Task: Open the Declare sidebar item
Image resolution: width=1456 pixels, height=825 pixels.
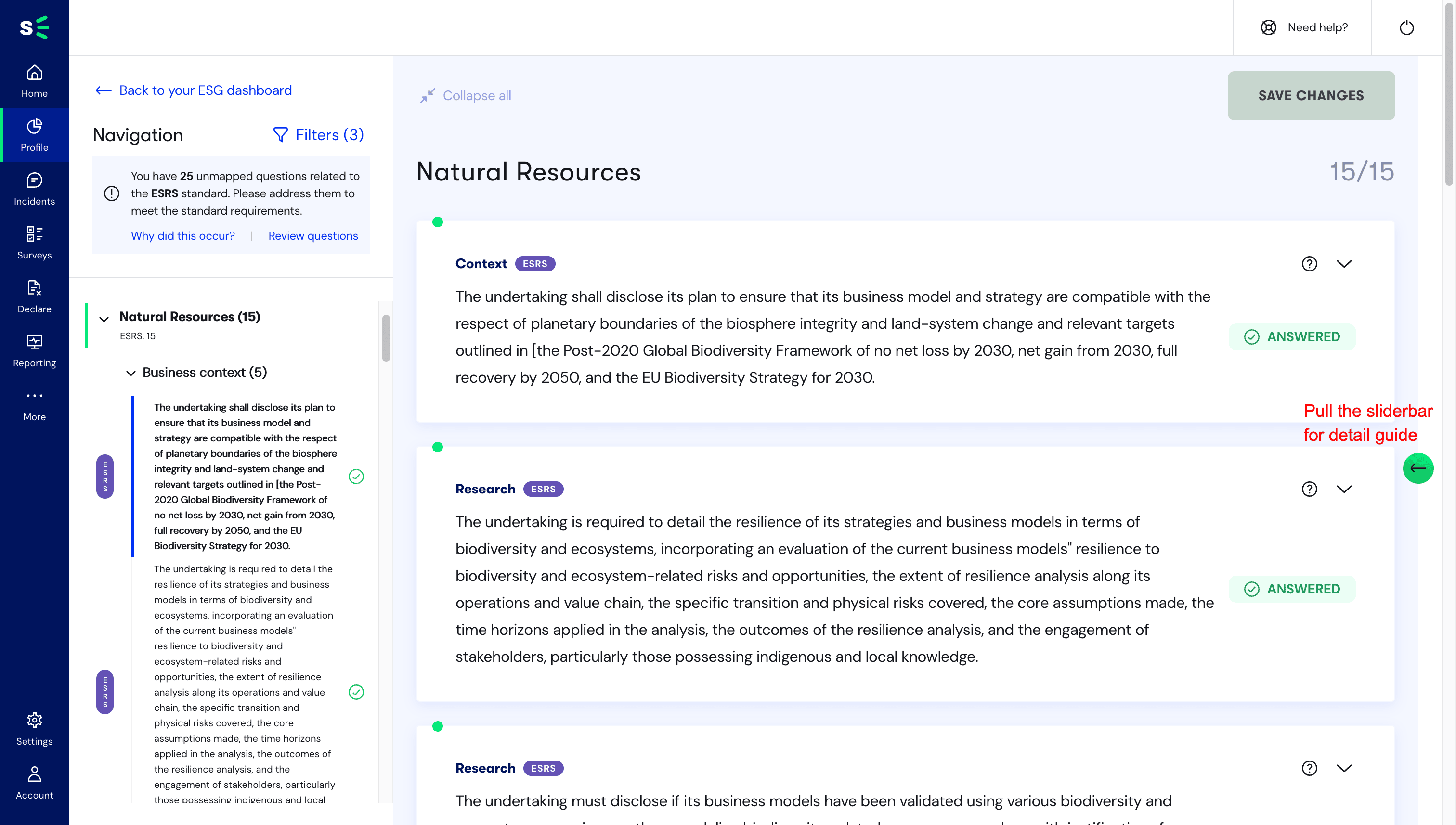Action: (x=35, y=296)
